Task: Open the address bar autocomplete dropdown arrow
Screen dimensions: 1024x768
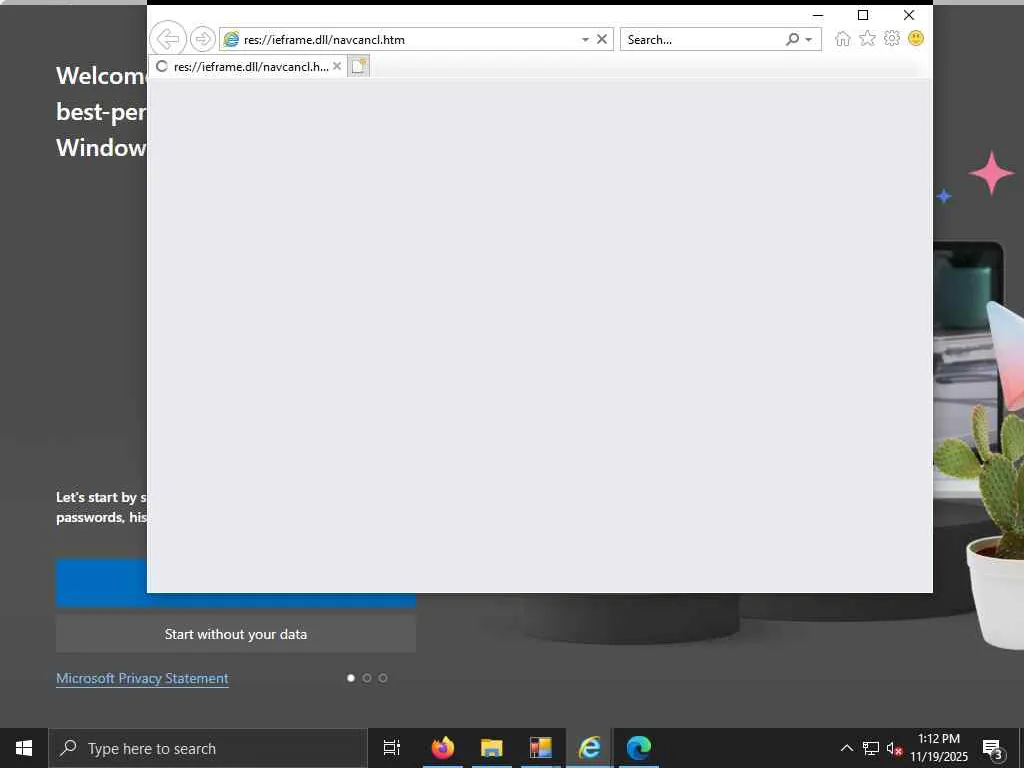Action: (x=585, y=40)
